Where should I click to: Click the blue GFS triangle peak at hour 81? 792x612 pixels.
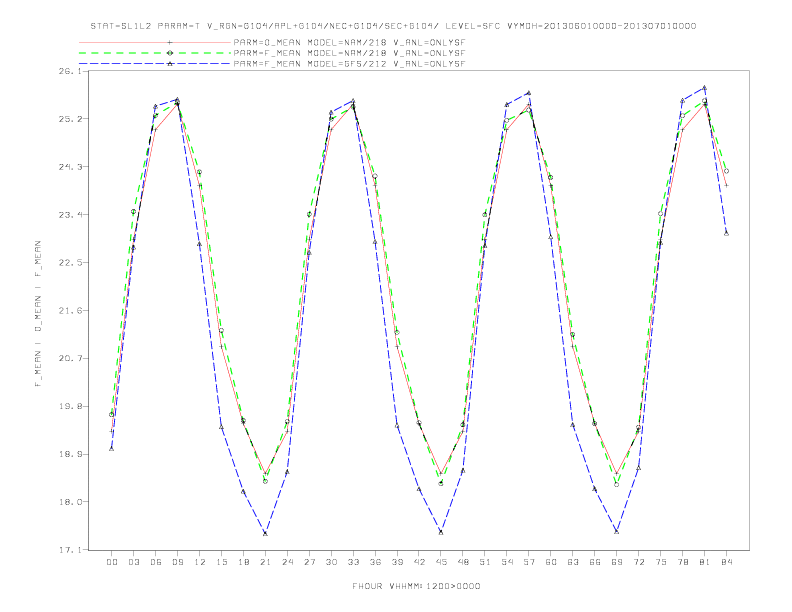tap(704, 87)
